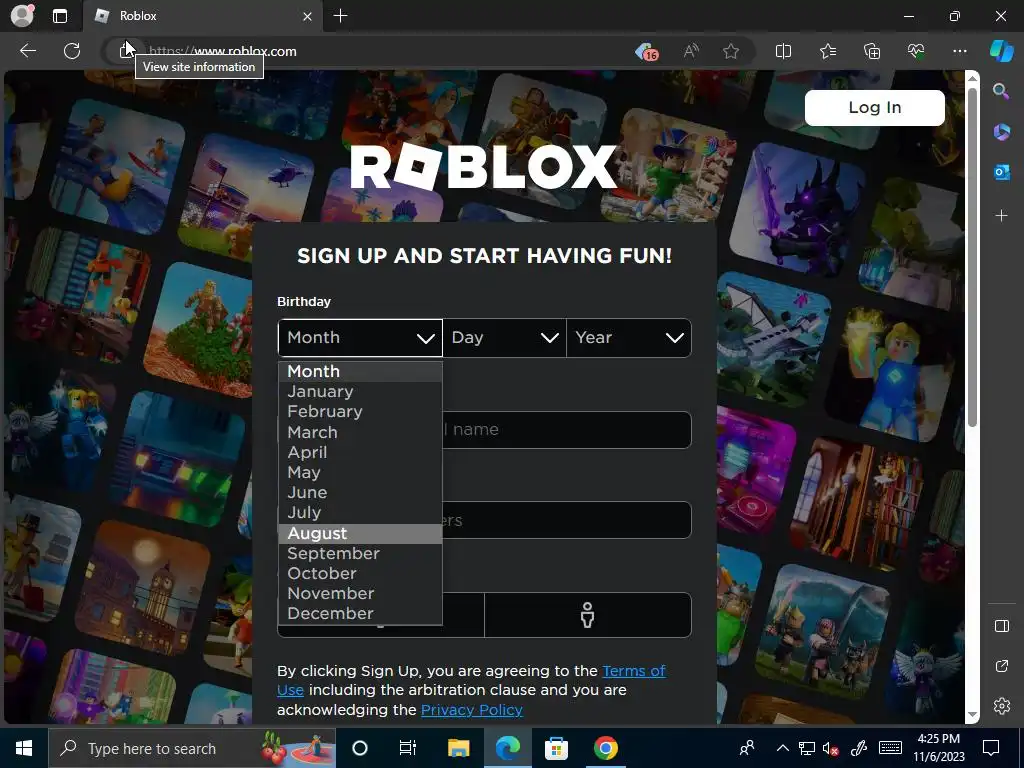Viewport: 1024px width, 768px height.
Task: Select December from month list
Action: tap(360, 614)
